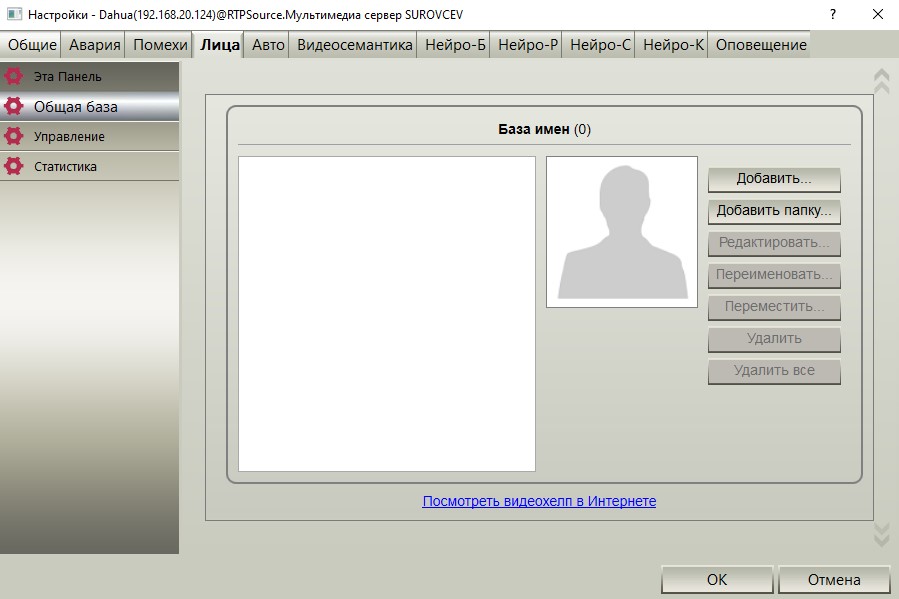Click the Удалить button

pos(774,339)
